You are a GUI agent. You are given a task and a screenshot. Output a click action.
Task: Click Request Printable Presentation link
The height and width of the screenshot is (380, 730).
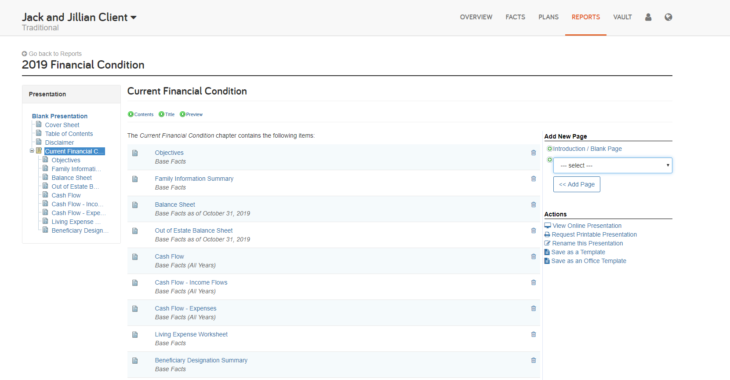click(x=594, y=235)
